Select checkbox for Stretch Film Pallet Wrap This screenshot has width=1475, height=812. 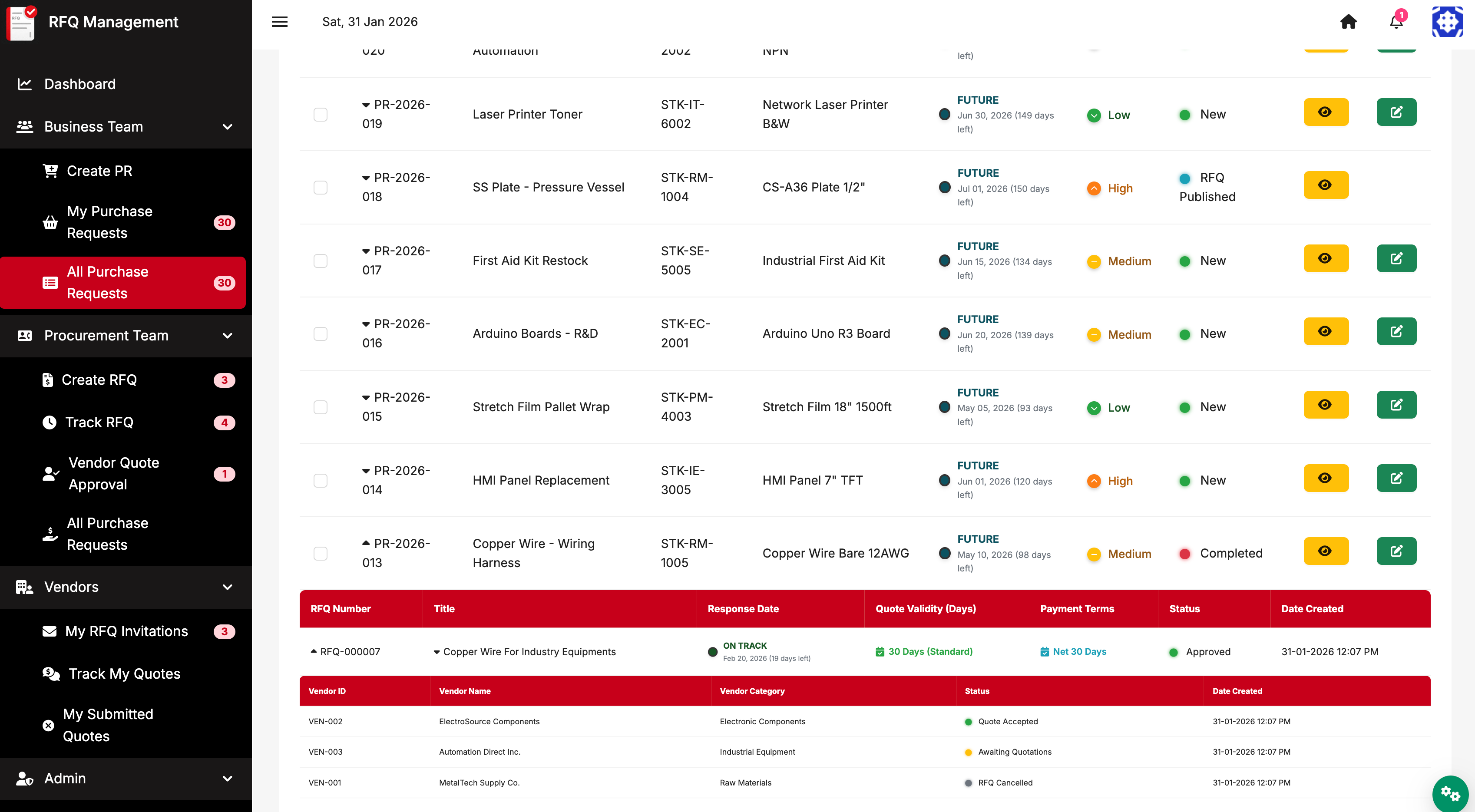click(321, 407)
